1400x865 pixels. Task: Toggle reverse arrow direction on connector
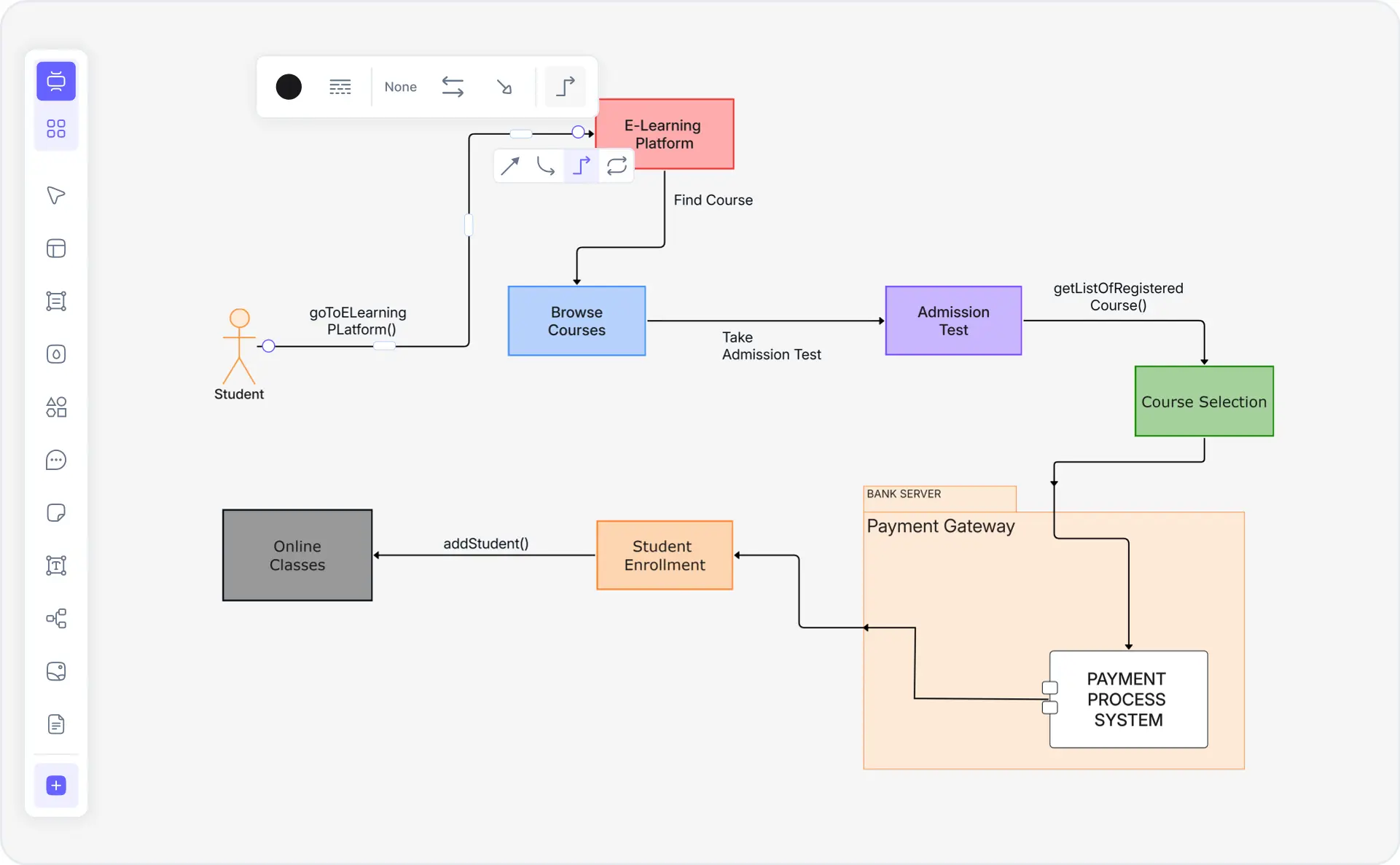[453, 87]
